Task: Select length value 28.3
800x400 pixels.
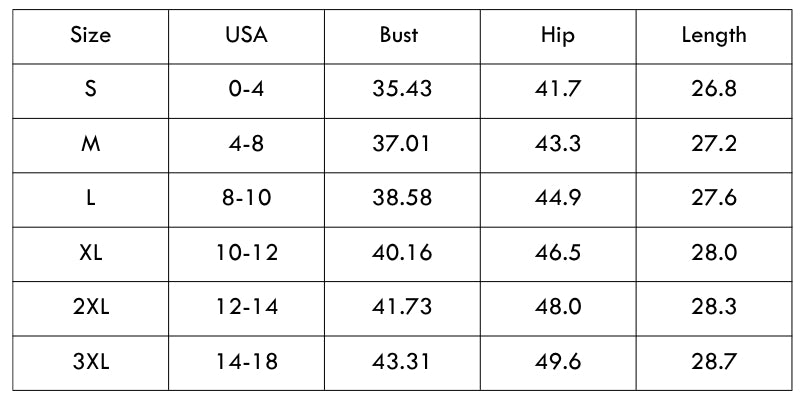Action: point(714,306)
